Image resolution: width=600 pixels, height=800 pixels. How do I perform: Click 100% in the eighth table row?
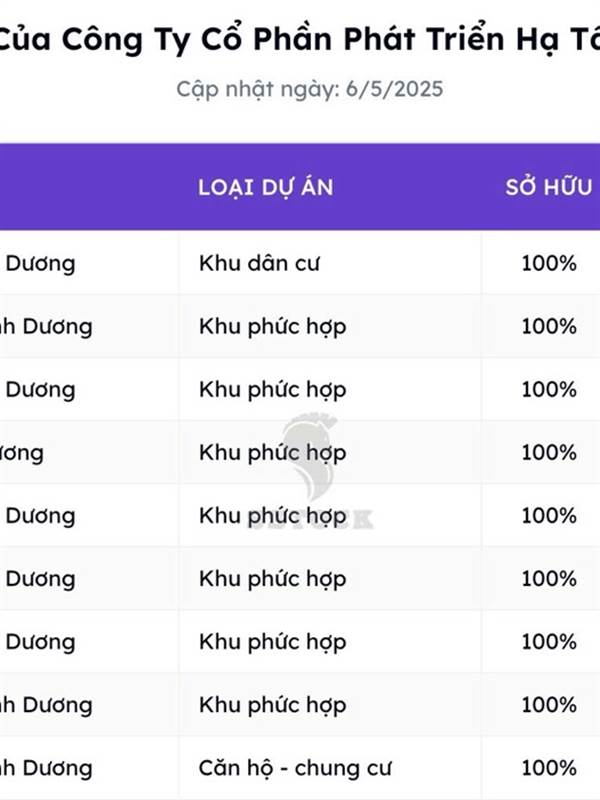point(549,705)
